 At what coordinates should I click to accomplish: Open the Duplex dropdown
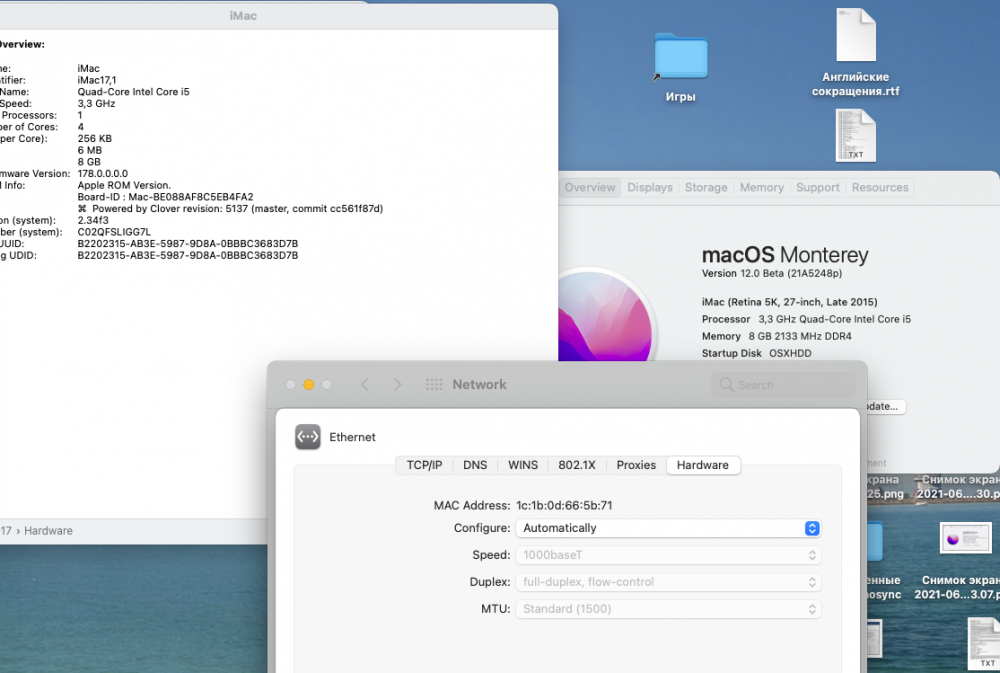click(x=668, y=582)
